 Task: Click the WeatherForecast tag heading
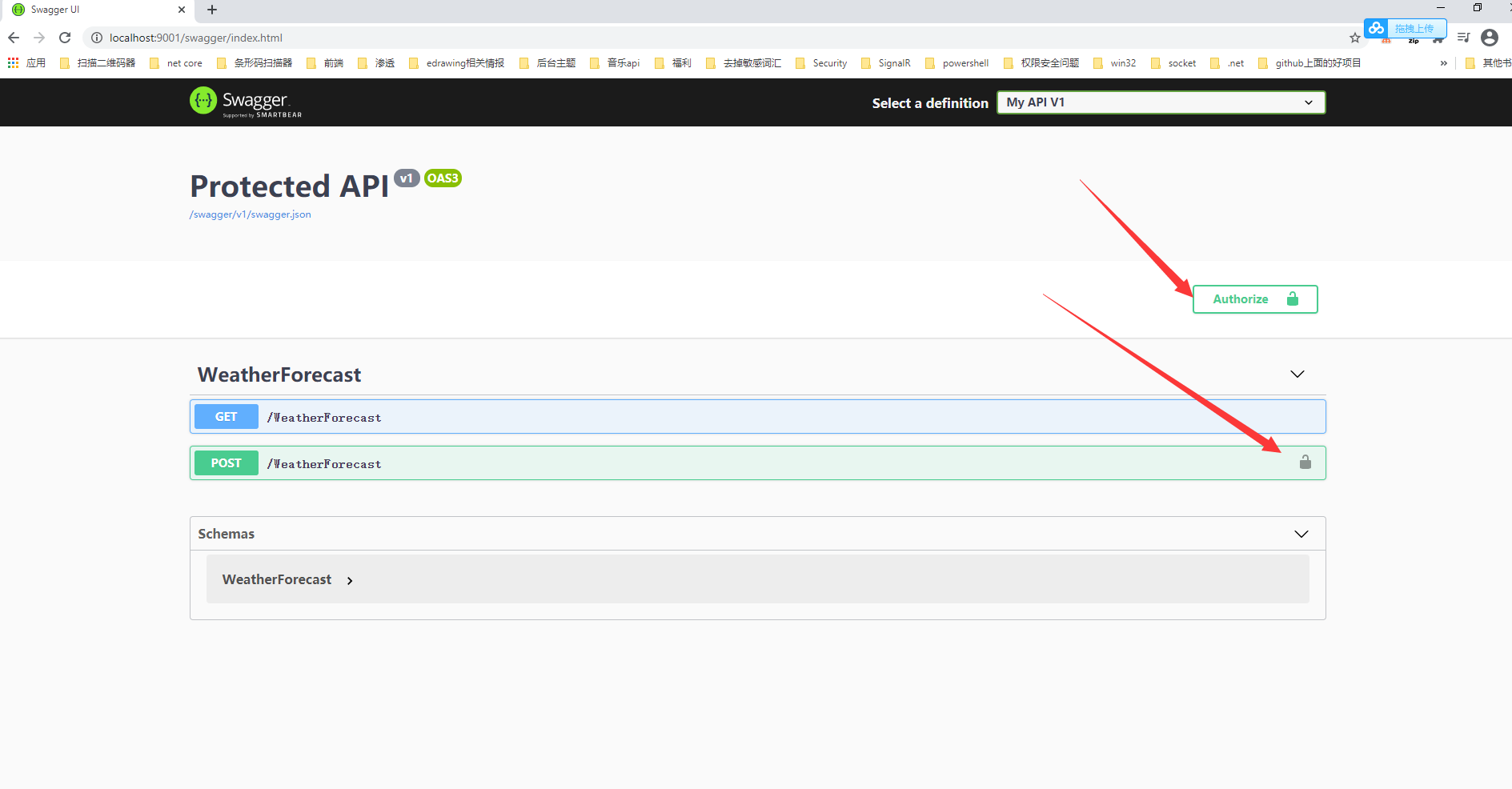pos(279,374)
